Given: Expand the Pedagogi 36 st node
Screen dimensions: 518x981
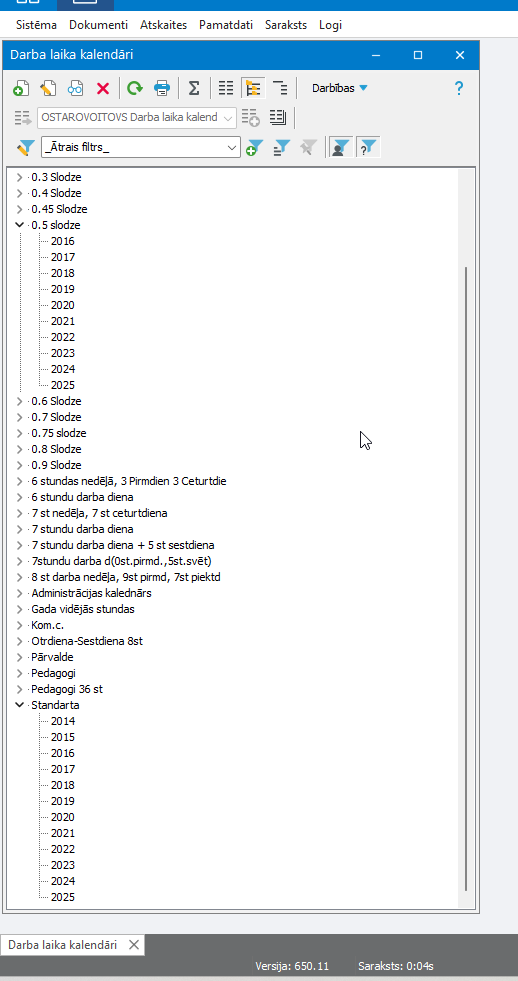Looking at the screenshot, I should click(x=19, y=689).
